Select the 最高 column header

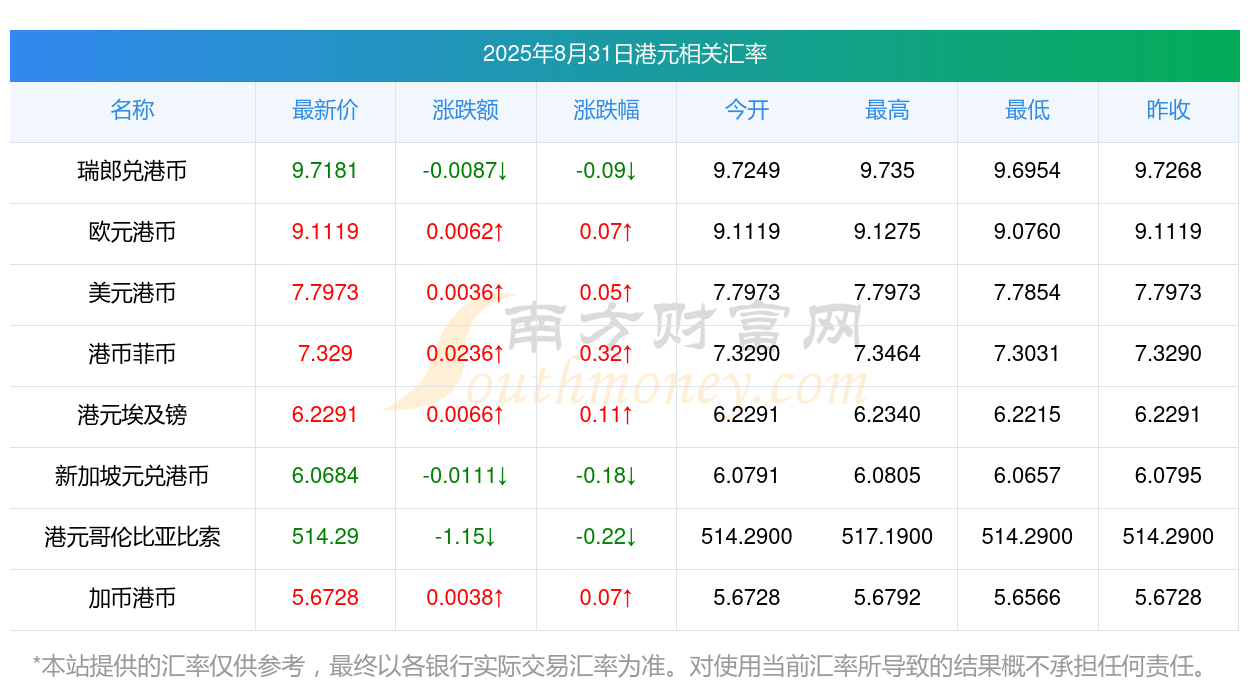coord(887,110)
